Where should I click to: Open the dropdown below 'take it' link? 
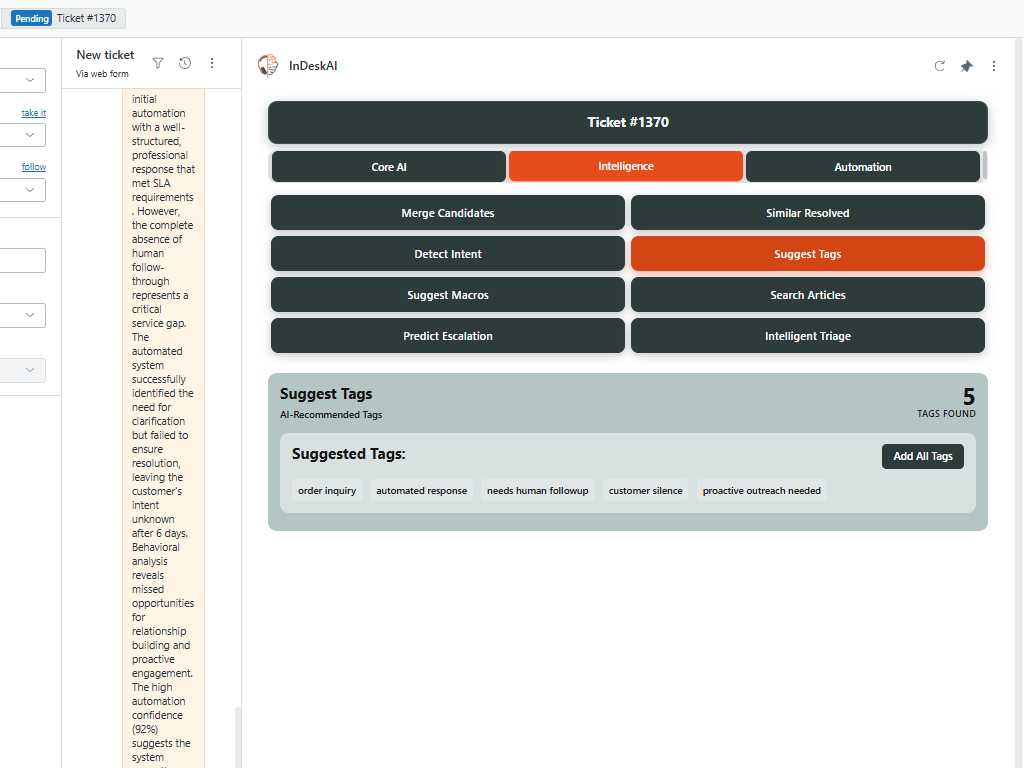pos(22,135)
